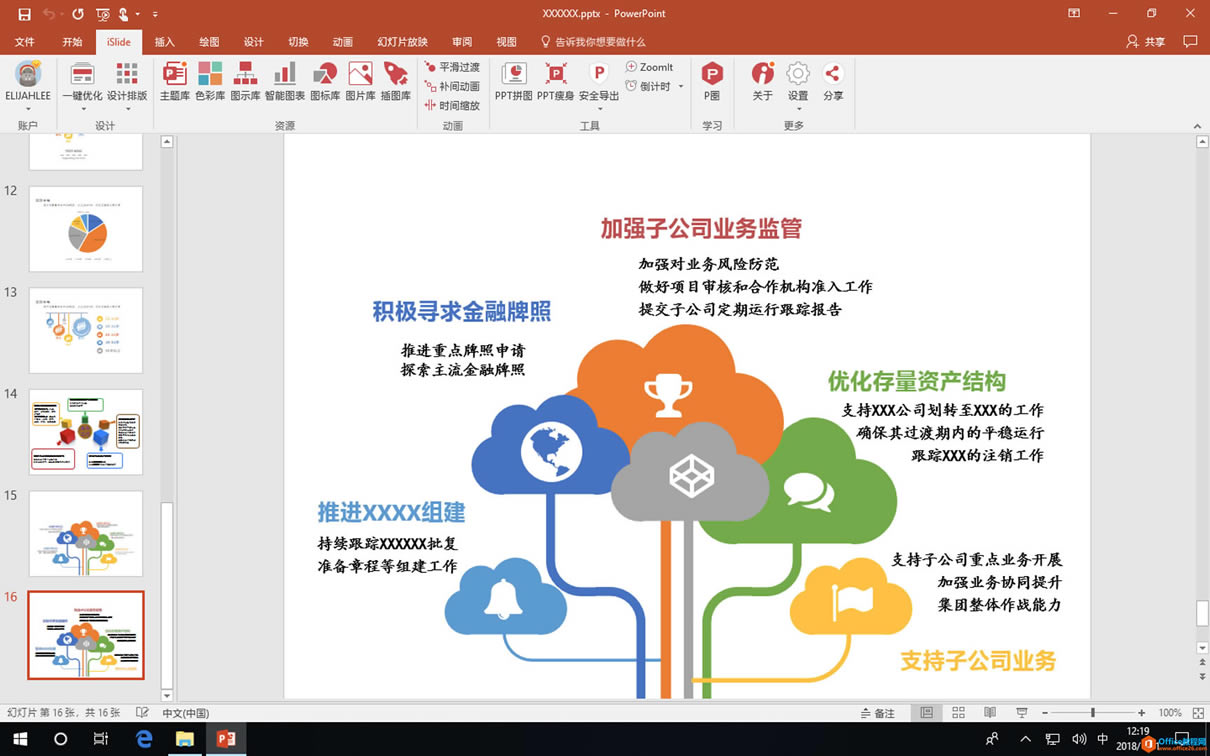Image resolution: width=1210 pixels, height=756 pixels.
Task: Open the 幻灯片放映 ribbon tab
Action: pos(403,42)
